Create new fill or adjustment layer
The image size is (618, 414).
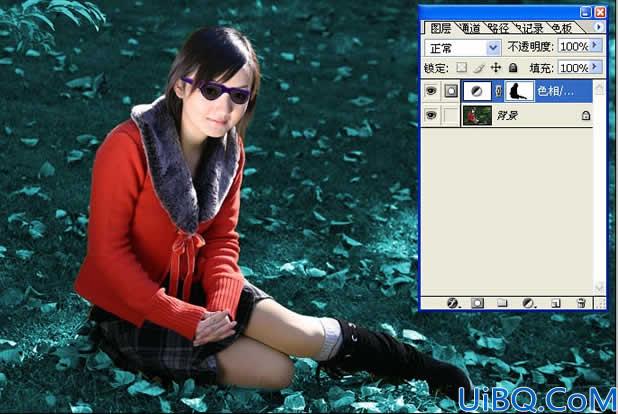(x=528, y=303)
